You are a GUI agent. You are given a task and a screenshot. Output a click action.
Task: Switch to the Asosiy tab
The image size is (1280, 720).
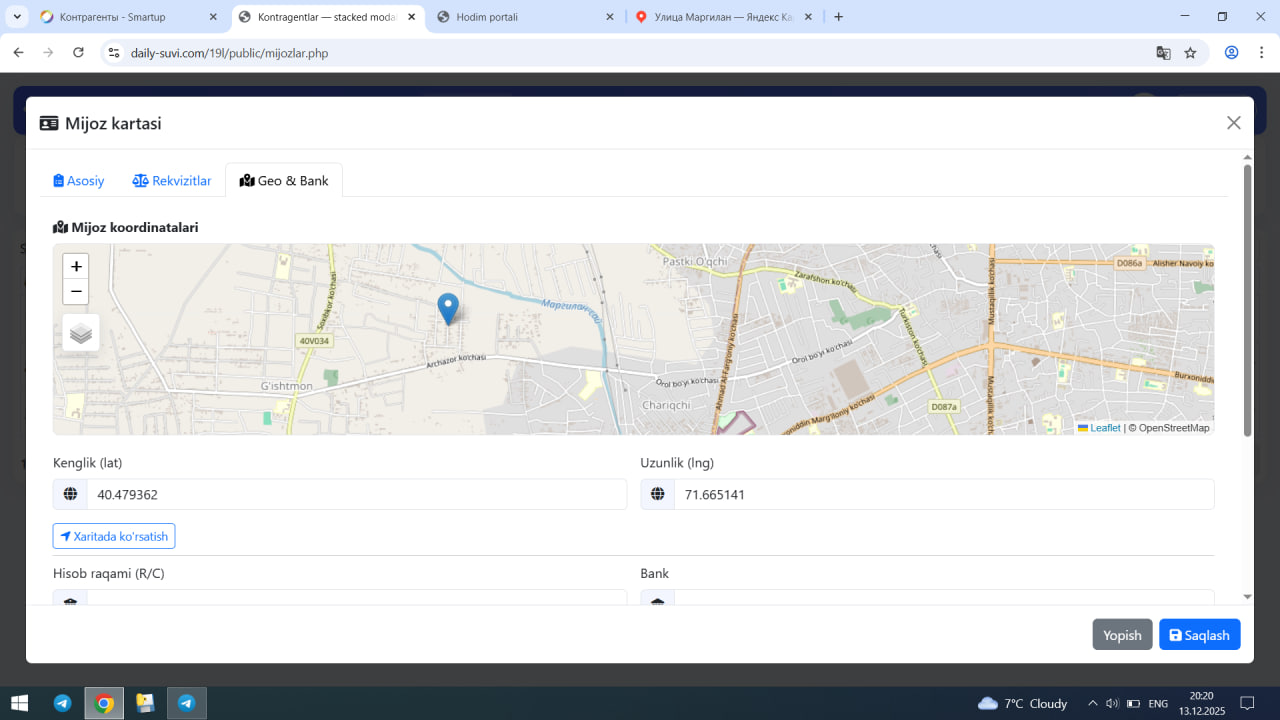pyautogui.click(x=79, y=181)
